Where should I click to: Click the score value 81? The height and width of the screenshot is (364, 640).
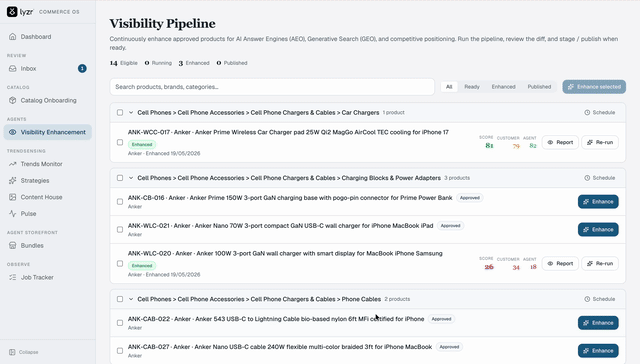[x=489, y=146]
